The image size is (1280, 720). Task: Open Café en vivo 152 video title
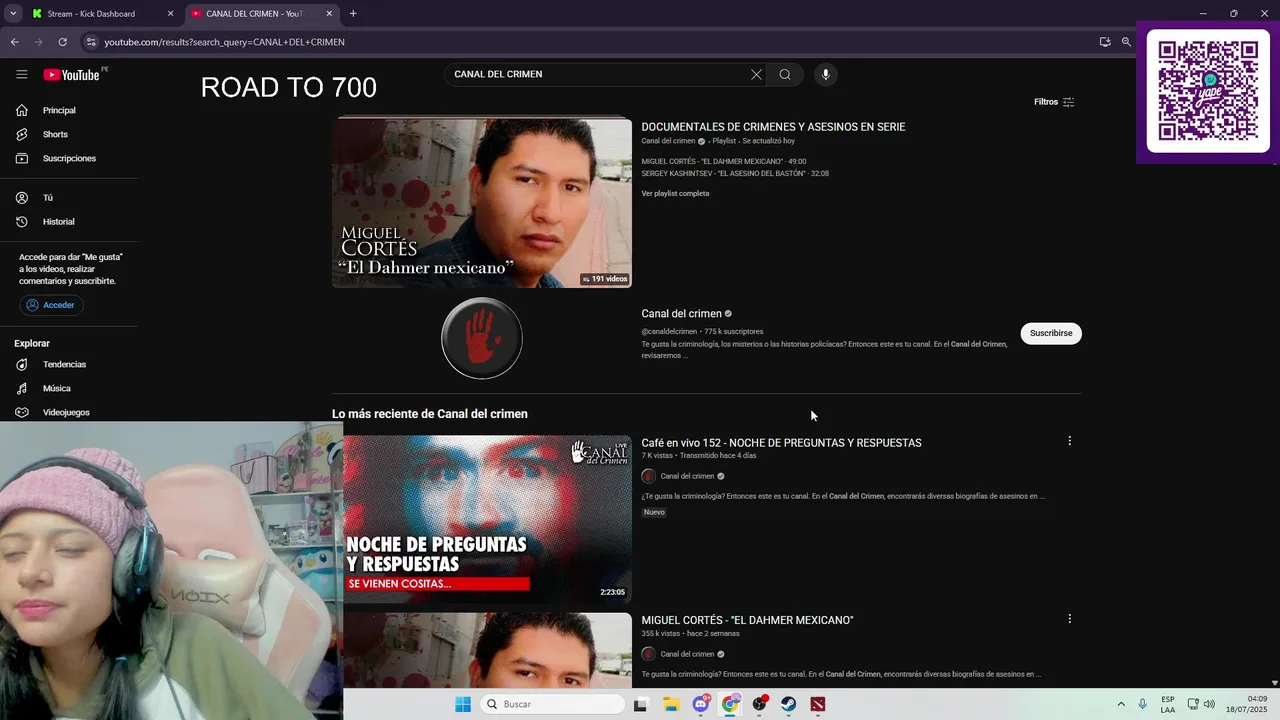point(781,443)
